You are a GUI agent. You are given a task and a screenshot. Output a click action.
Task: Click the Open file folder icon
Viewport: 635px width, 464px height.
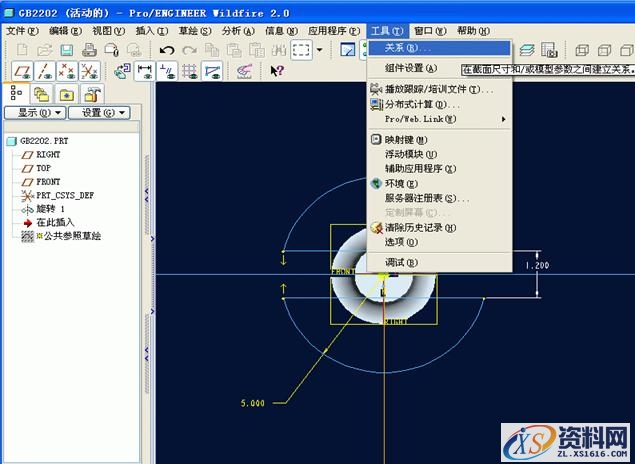click(45, 50)
